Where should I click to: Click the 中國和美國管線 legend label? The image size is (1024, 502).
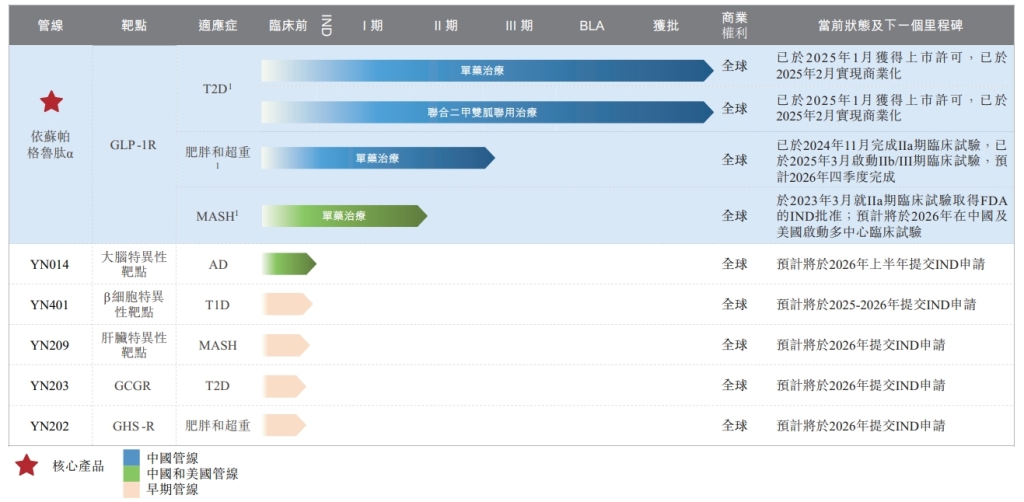tap(192, 473)
